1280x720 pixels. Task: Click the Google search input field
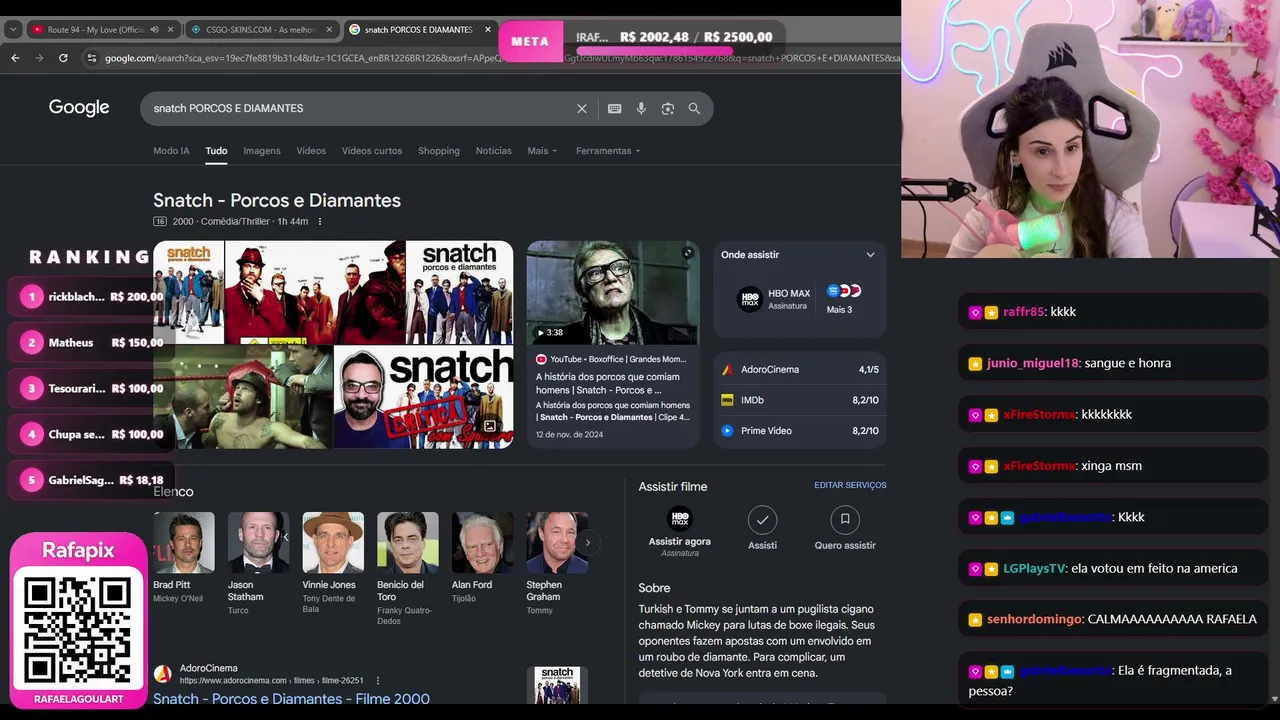coord(360,109)
